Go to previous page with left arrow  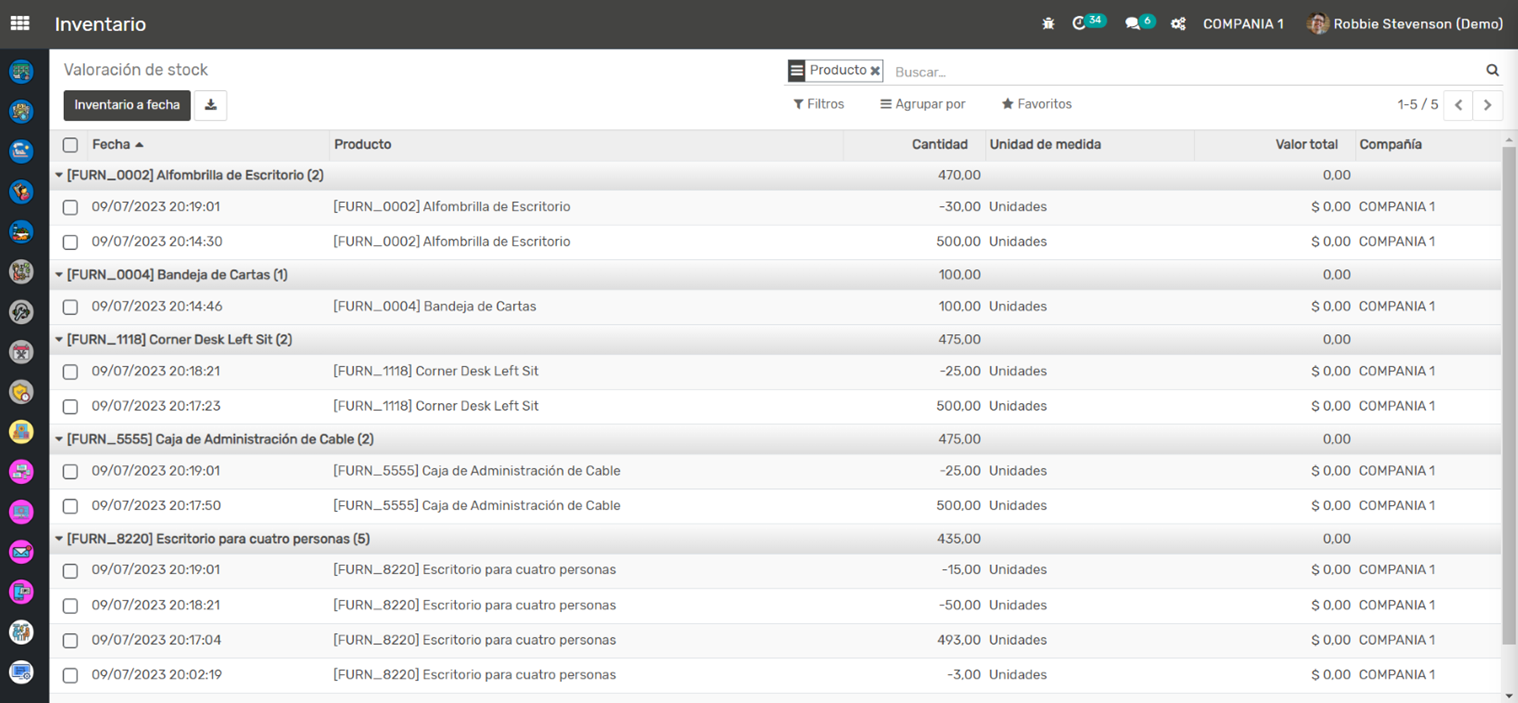(1458, 105)
